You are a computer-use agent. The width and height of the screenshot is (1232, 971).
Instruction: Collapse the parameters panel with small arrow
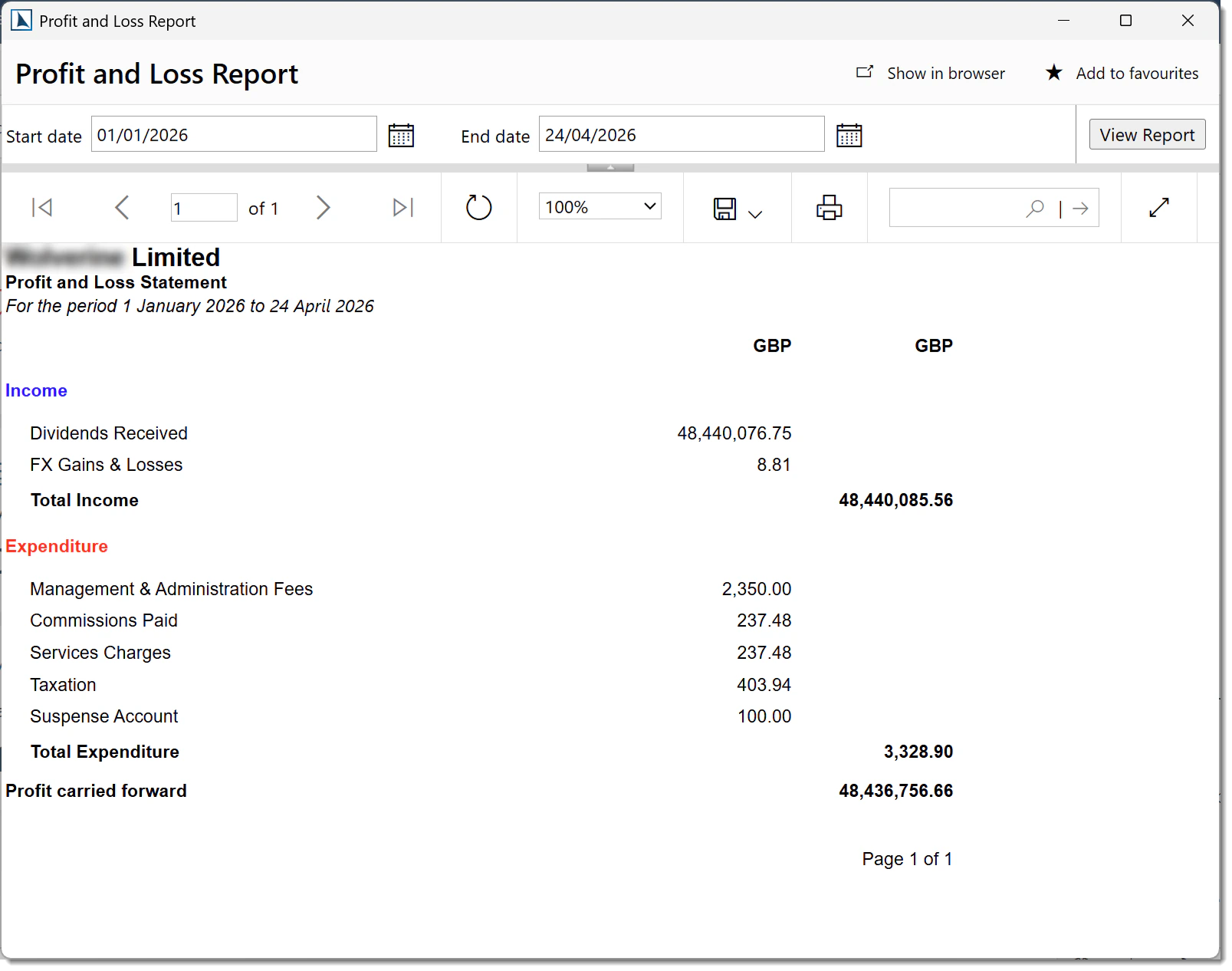[x=610, y=167]
